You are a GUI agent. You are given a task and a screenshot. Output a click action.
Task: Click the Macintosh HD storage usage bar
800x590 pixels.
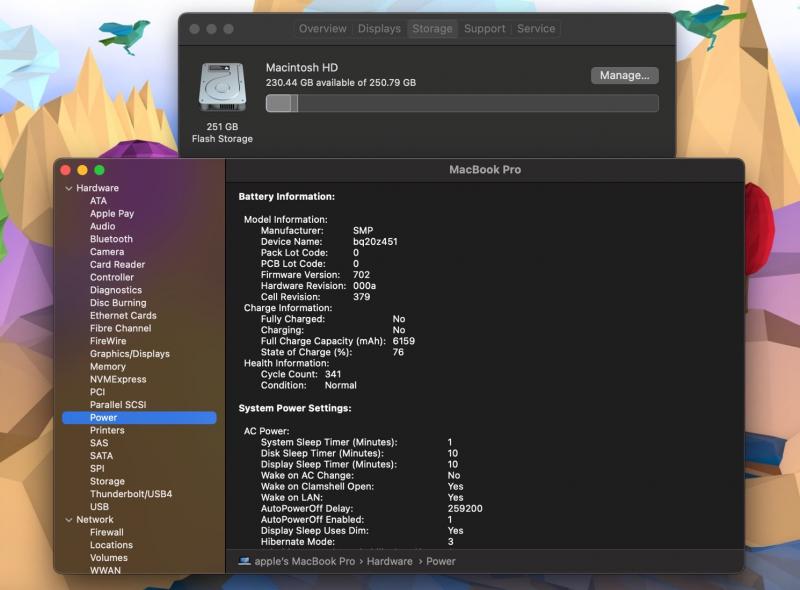click(x=462, y=103)
